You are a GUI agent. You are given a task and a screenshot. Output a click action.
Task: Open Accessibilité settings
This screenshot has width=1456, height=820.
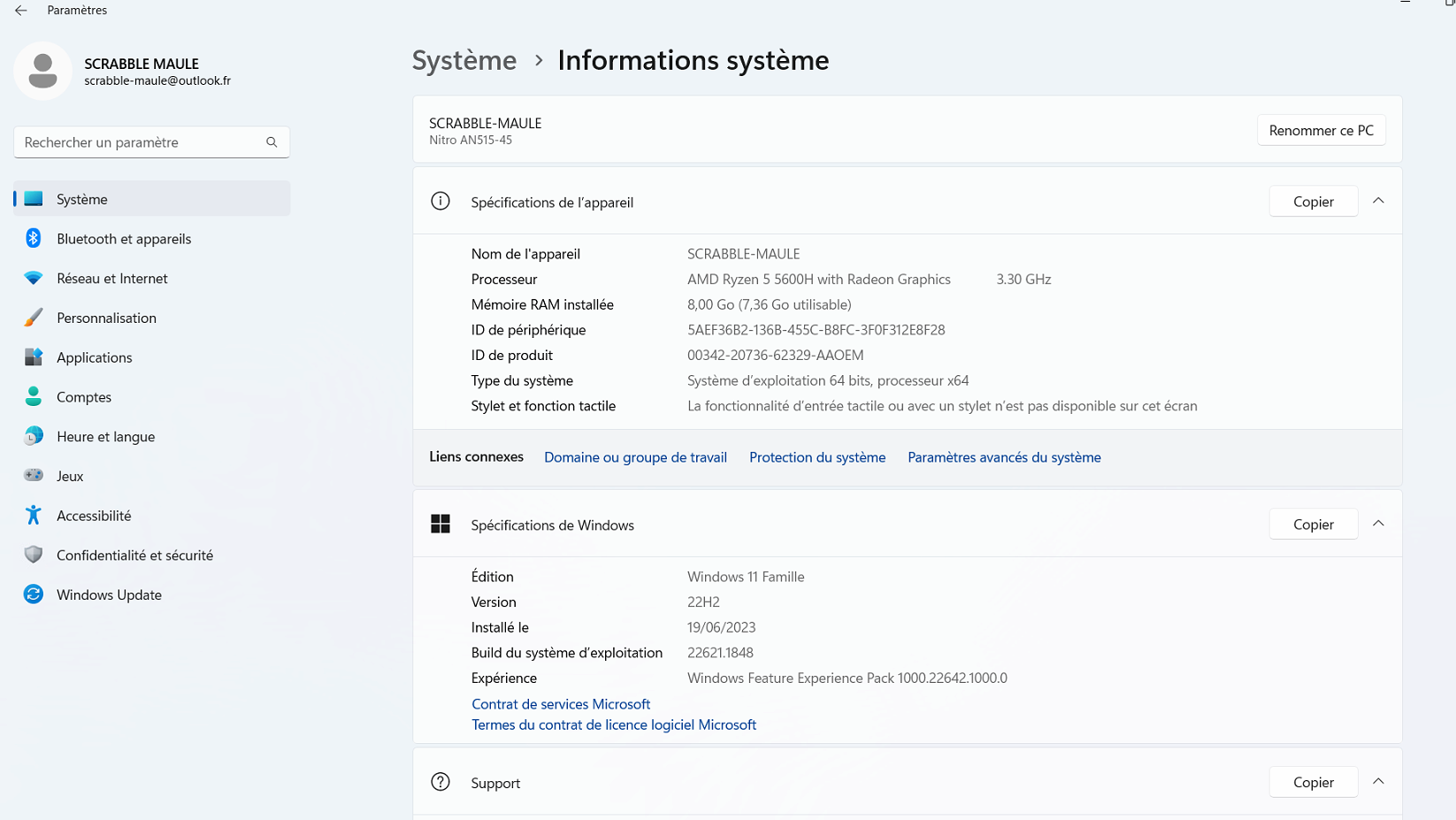click(94, 516)
